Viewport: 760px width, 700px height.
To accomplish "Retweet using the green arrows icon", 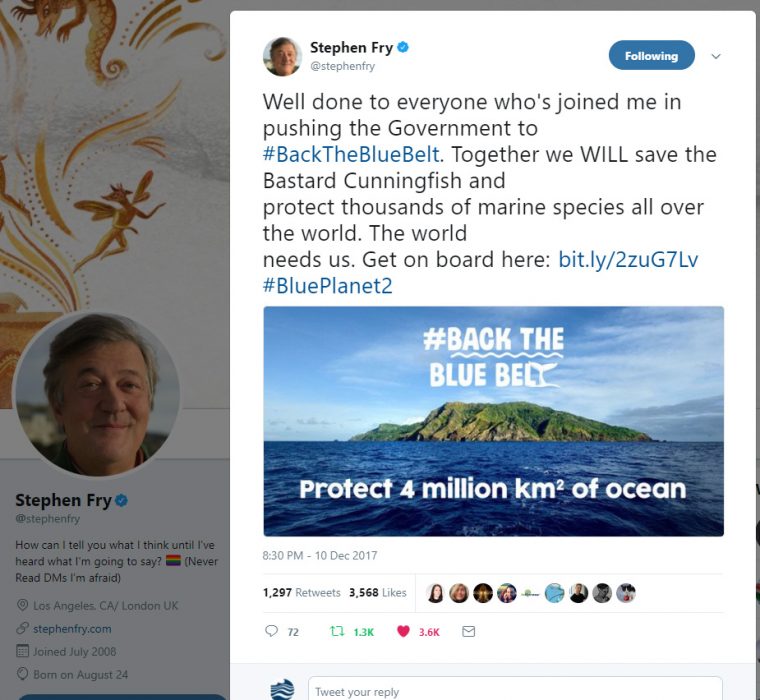I will coord(337,631).
